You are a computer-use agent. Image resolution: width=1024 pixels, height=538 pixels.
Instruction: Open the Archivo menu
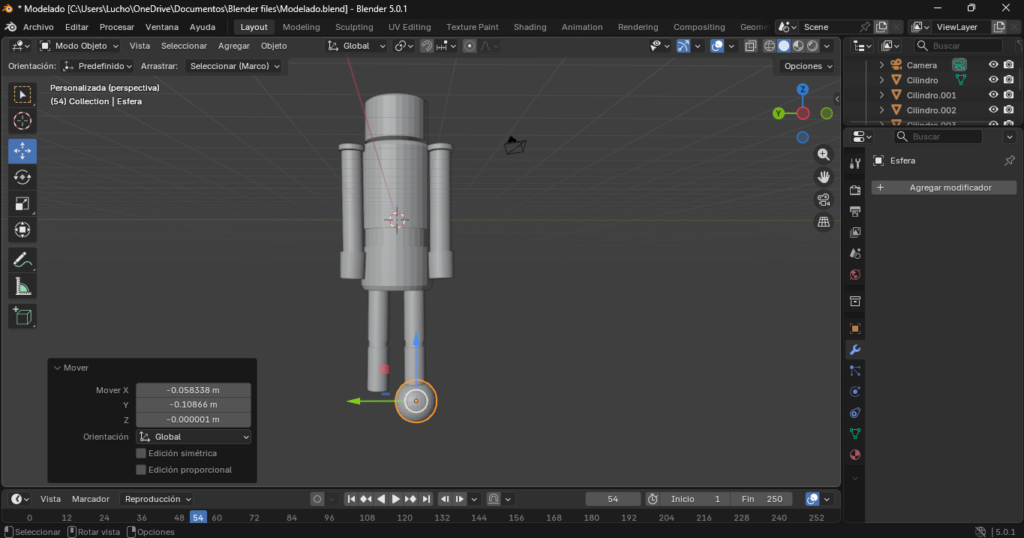coord(38,27)
